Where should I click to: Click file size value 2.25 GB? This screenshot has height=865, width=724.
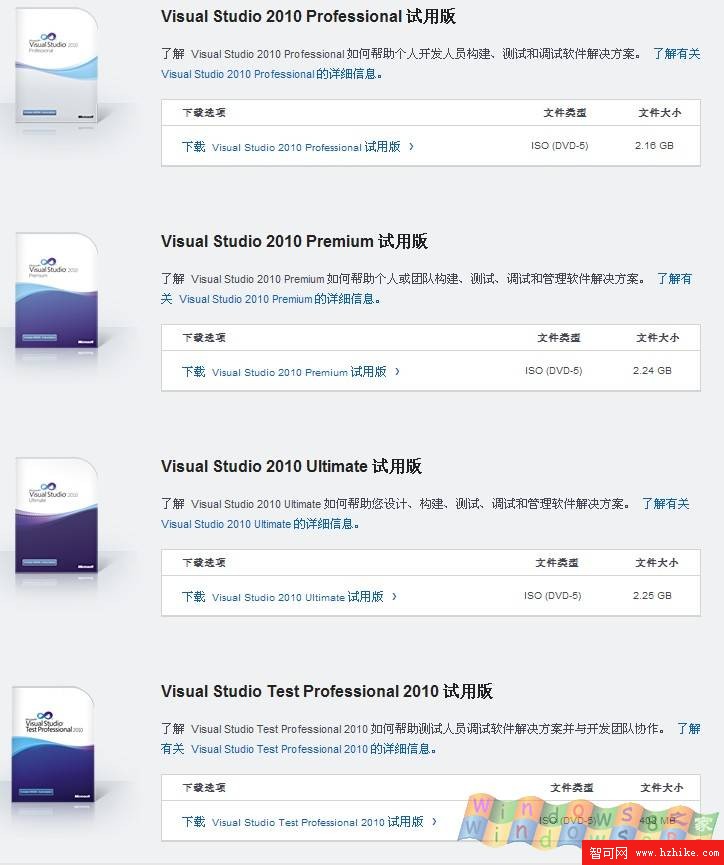coord(652,596)
